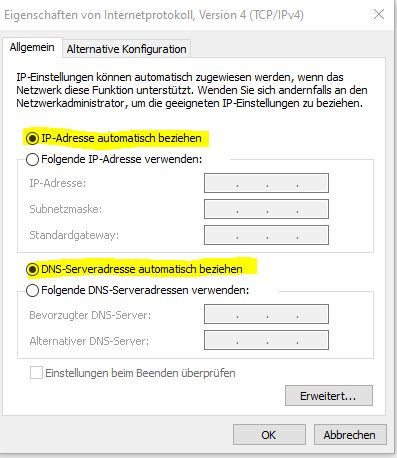The height and width of the screenshot is (458, 397).
Task: Click into the IP-Adresse input field
Action: pos(266,183)
